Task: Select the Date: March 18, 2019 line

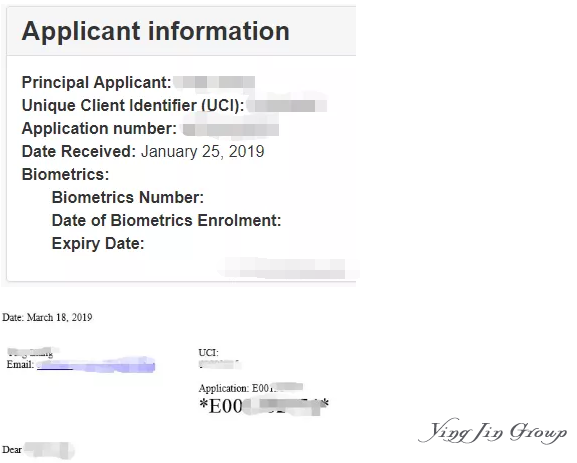Action: pyautogui.click(x=47, y=318)
